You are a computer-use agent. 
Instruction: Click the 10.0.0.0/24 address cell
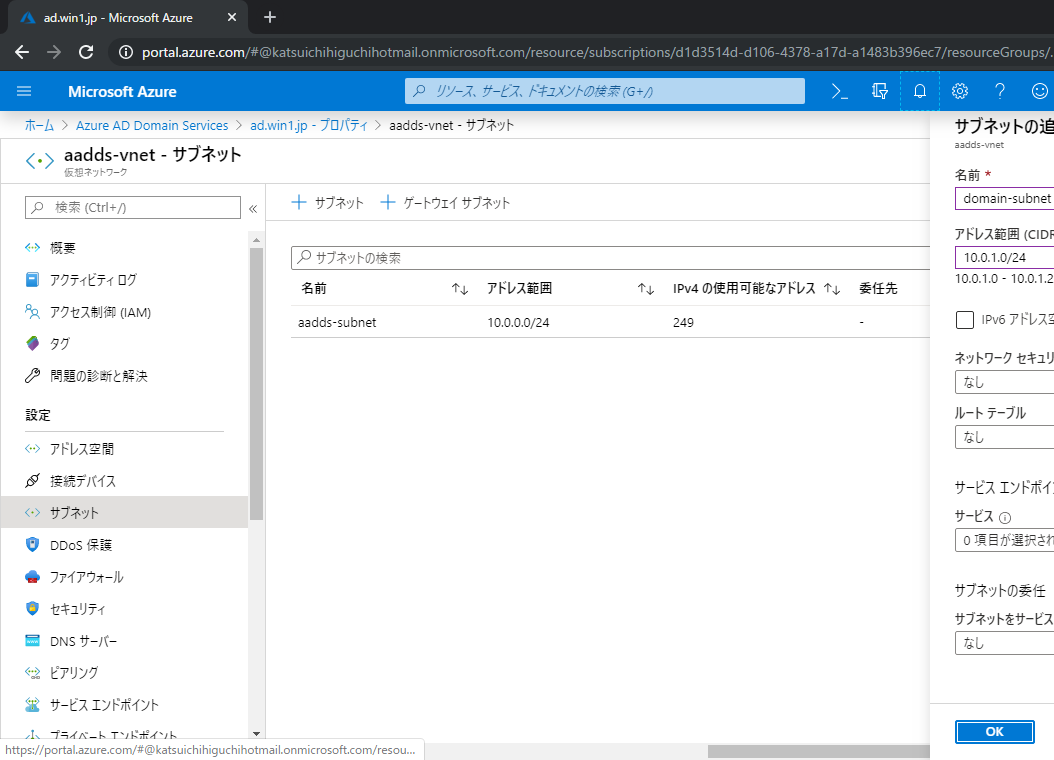518,323
